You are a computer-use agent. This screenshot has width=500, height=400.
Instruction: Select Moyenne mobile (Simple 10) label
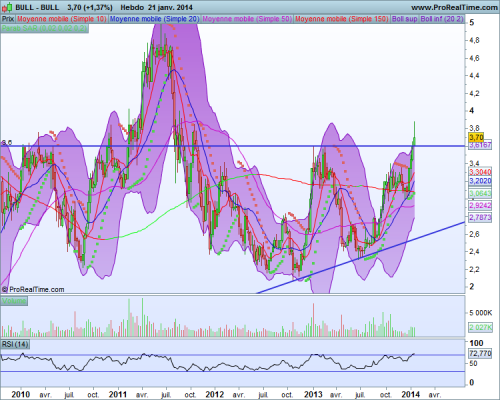click(62, 19)
